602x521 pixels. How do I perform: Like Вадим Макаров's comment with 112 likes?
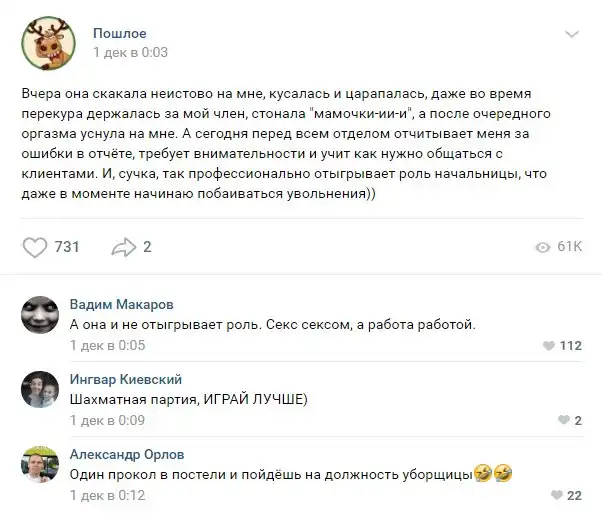click(x=547, y=346)
